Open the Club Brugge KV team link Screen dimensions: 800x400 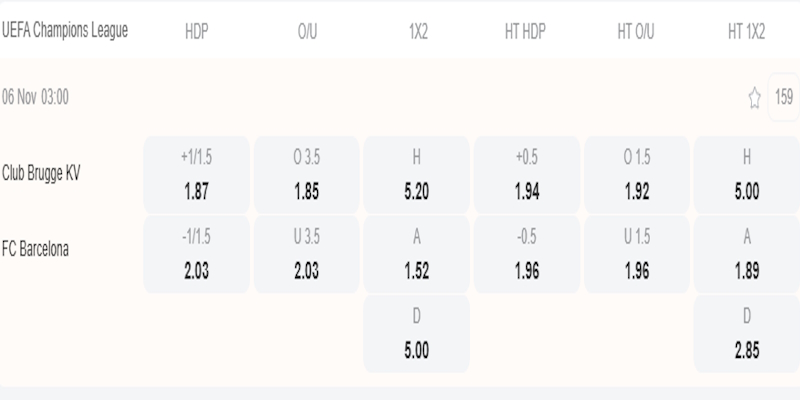coord(42,173)
